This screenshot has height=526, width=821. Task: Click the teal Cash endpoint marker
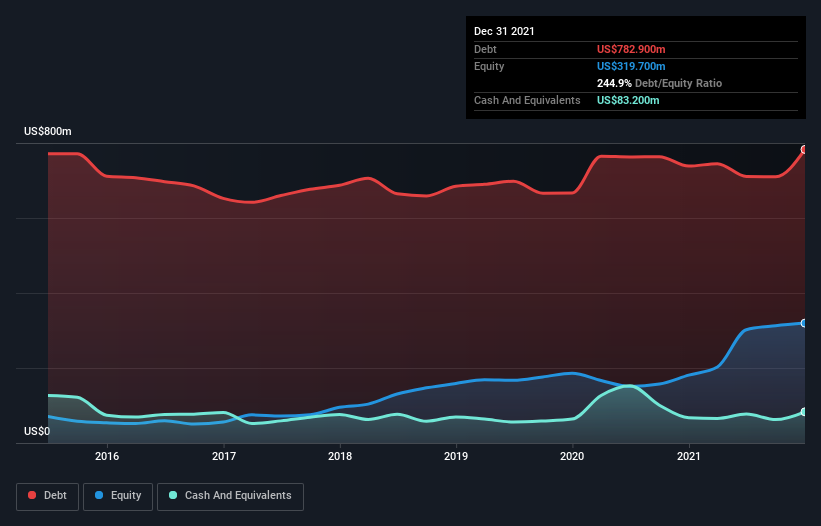pyautogui.click(x=804, y=412)
